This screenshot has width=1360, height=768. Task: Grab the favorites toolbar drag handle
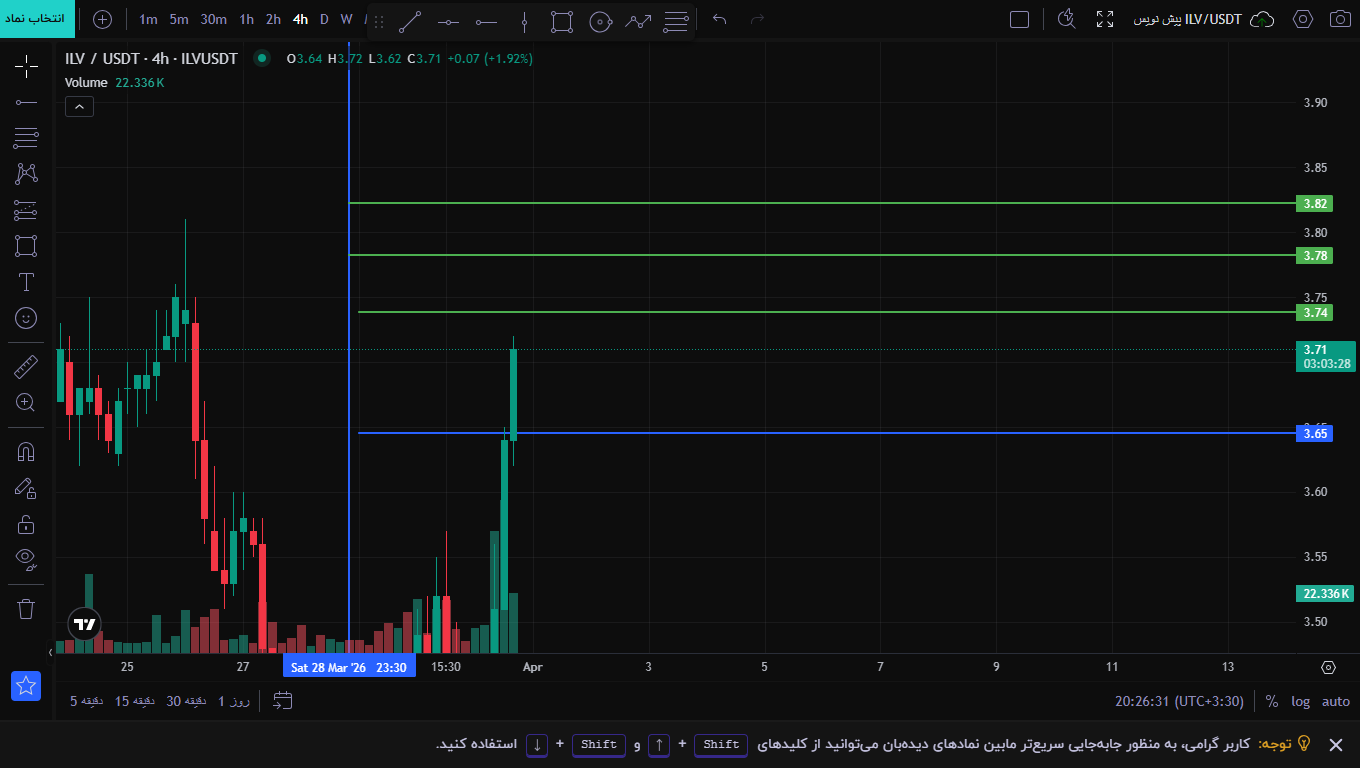379,21
